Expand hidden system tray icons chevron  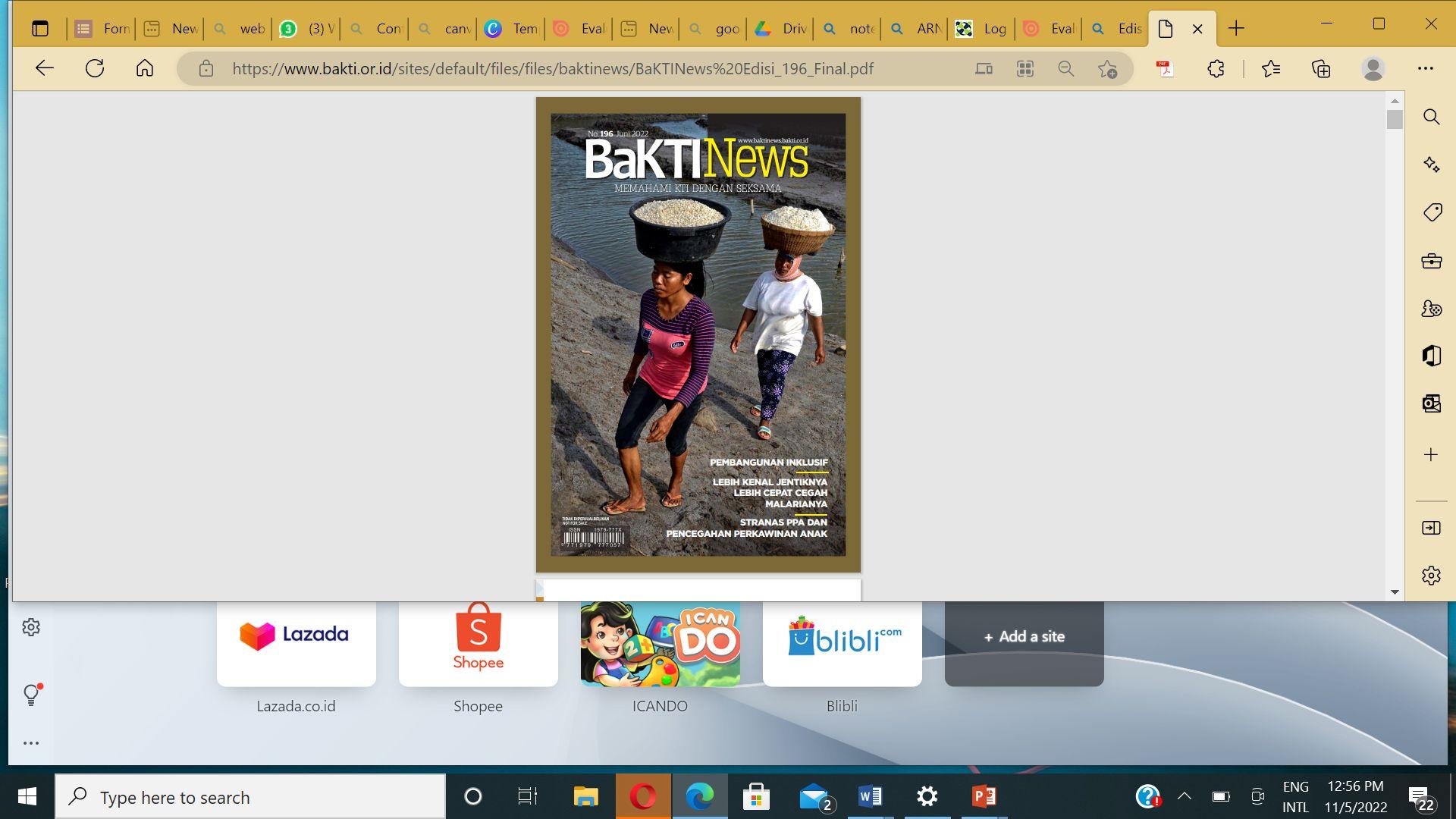tap(1184, 796)
